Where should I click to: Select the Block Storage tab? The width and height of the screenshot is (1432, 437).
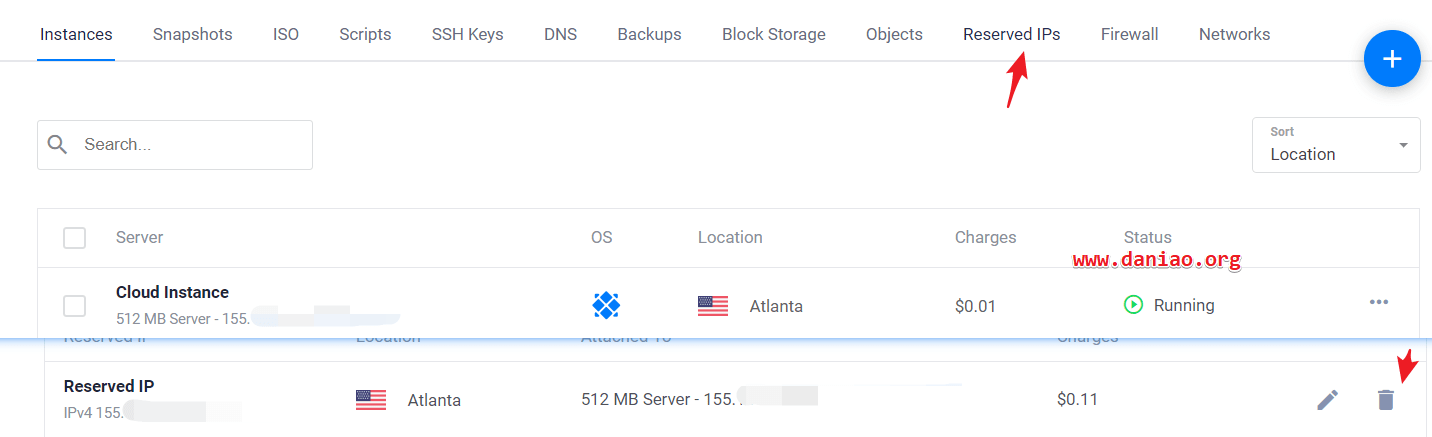(774, 34)
